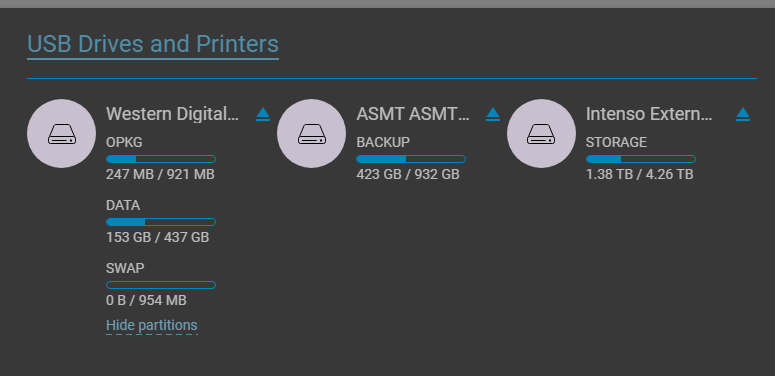Click the SWAP partition usage bar
This screenshot has width=775, height=376.
pos(161,285)
